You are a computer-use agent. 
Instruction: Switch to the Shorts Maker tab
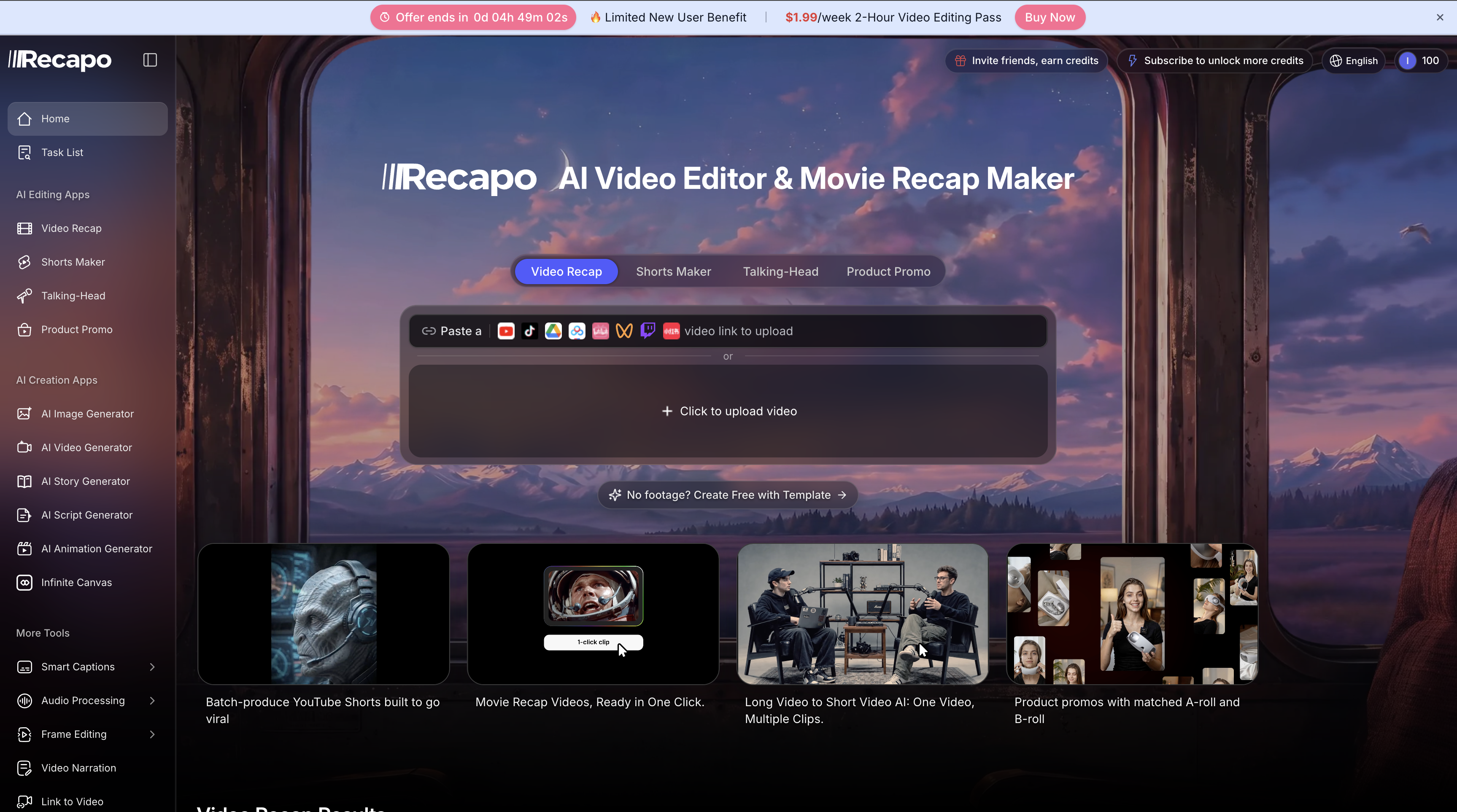(673, 272)
